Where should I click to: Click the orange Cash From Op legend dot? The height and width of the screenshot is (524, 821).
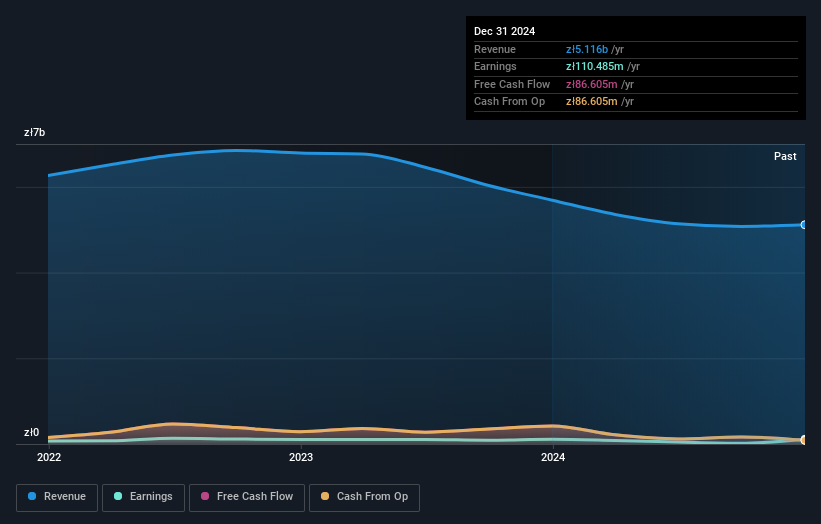pos(325,496)
